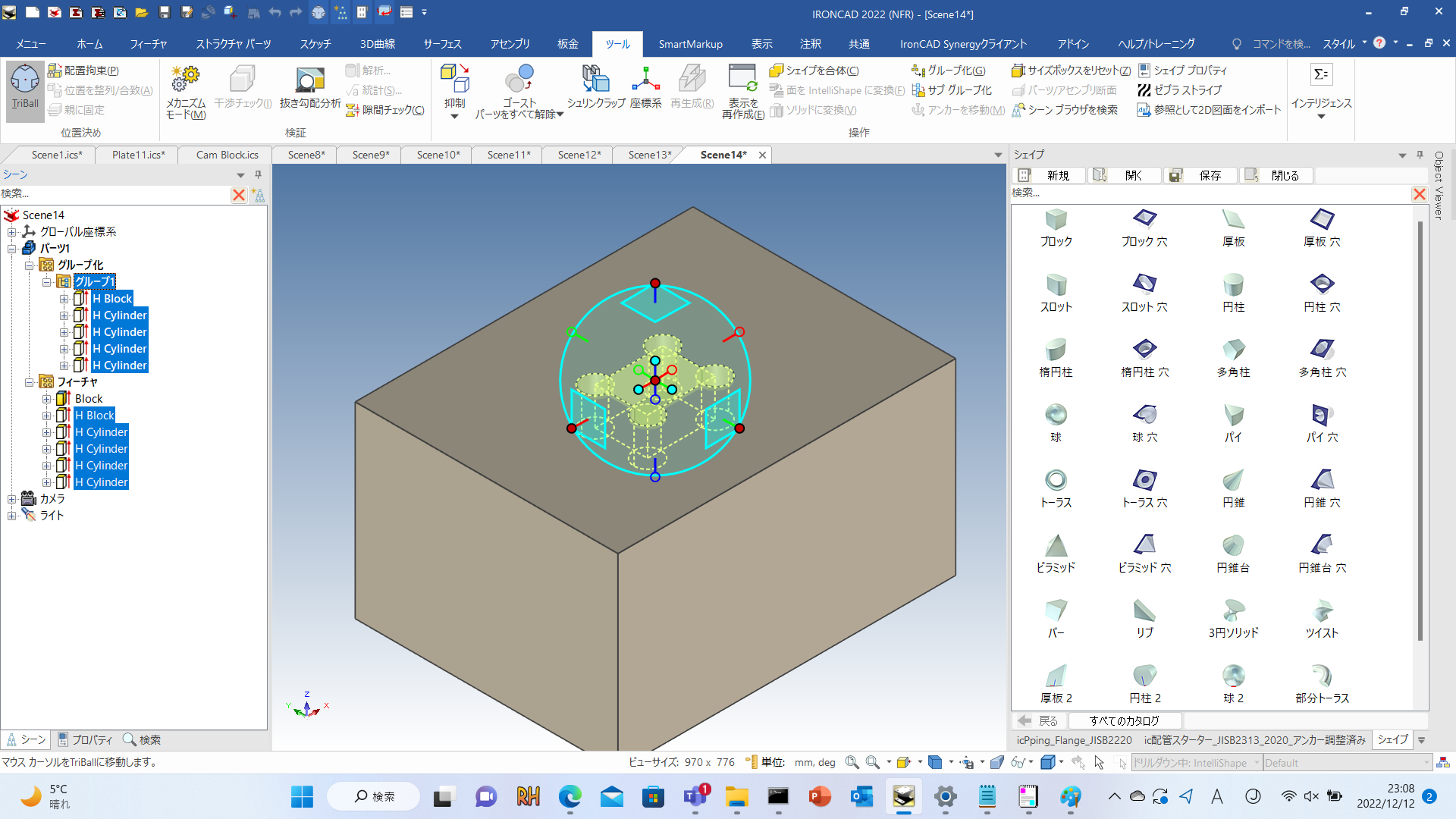Expand the カメラ node in the scene tree

tap(12, 499)
